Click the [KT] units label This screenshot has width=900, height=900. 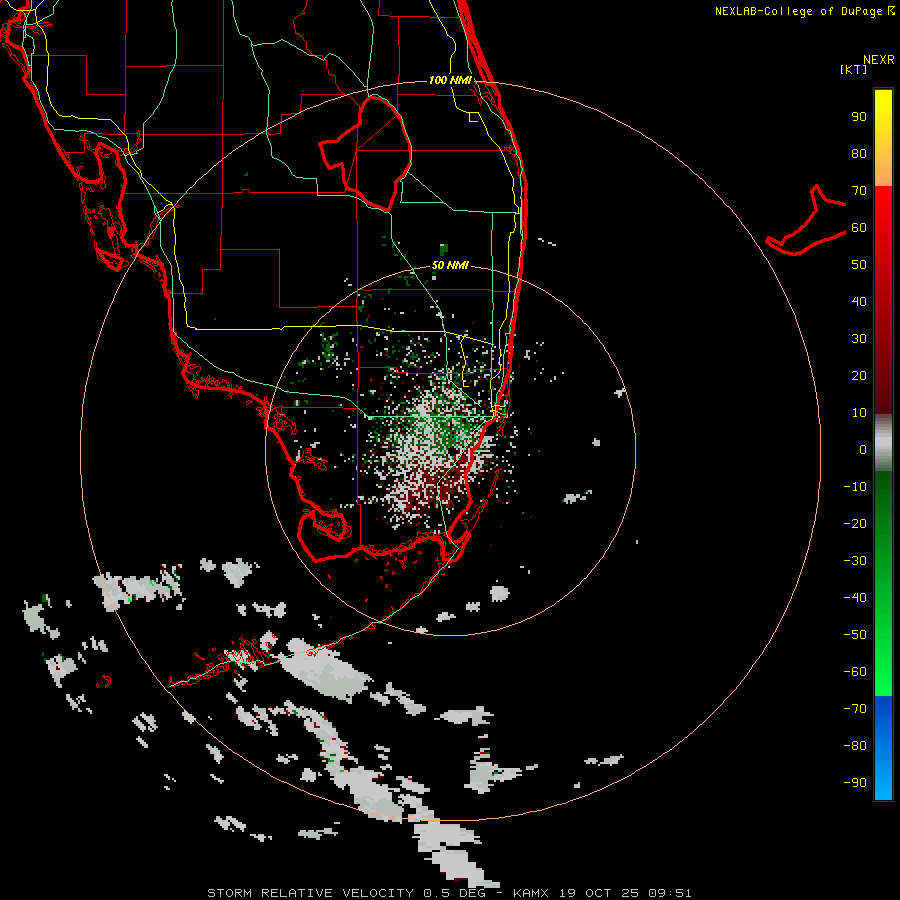[x=854, y=69]
